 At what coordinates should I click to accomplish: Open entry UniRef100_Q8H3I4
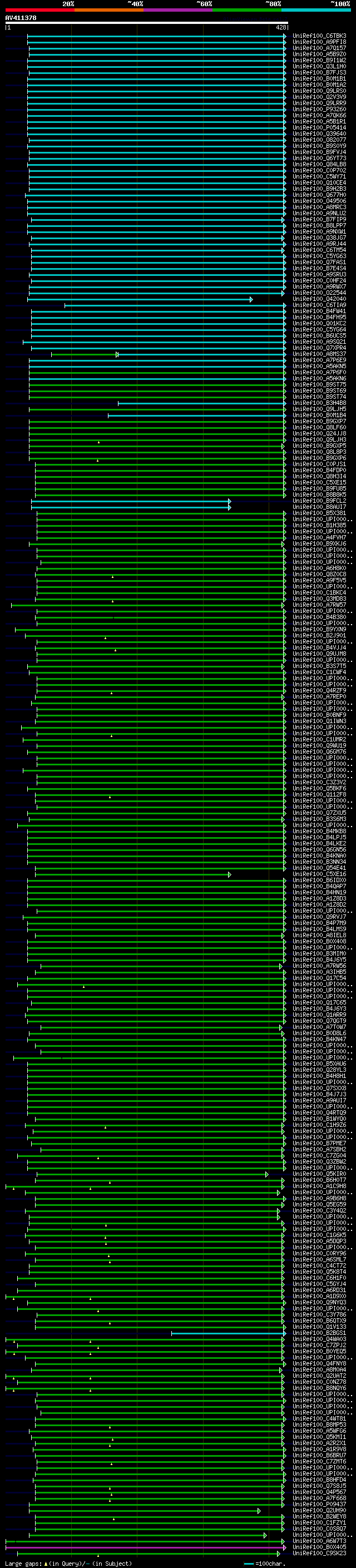click(x=319, y=477)
